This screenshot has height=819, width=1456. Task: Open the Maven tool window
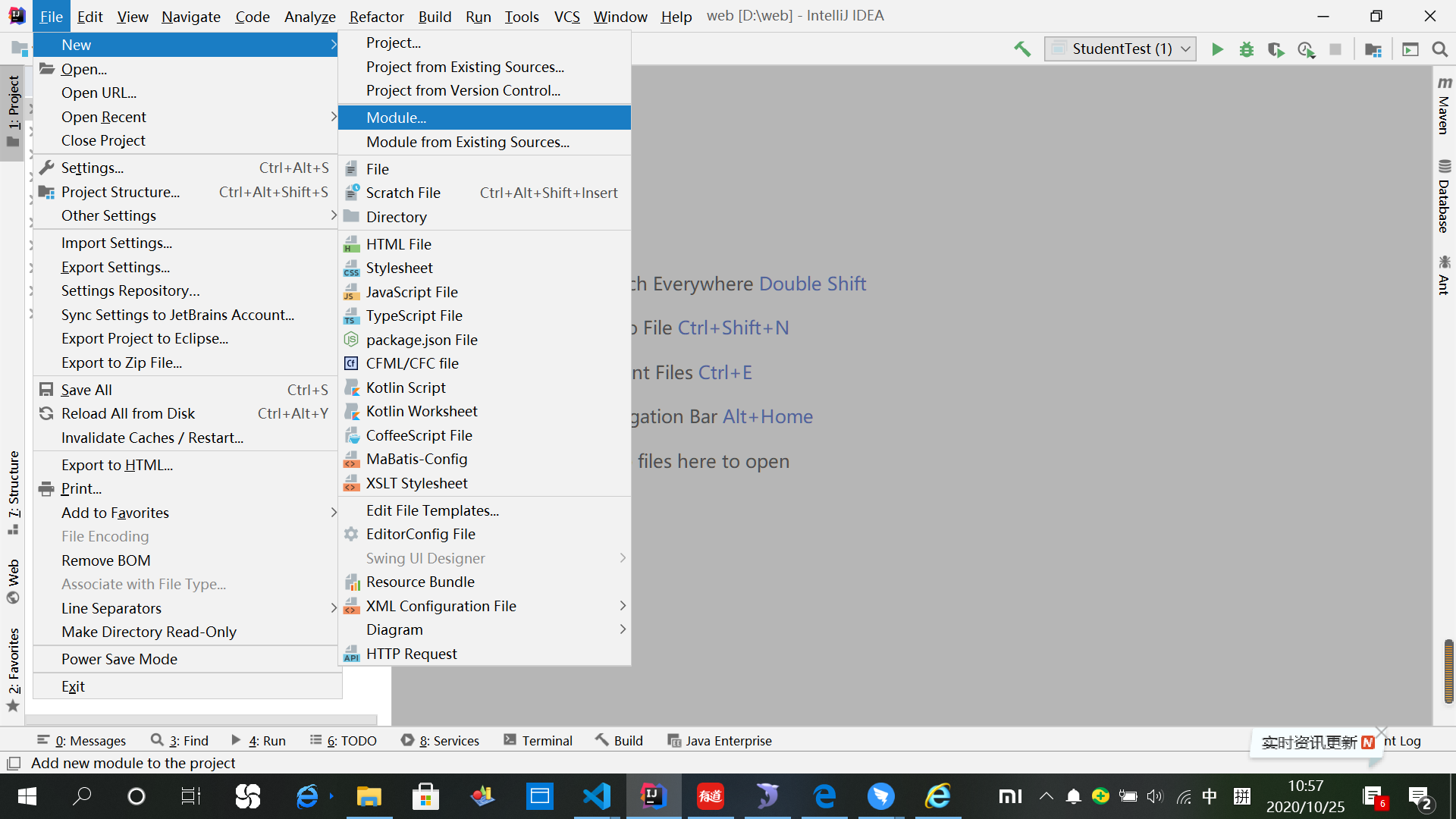tap(1444, 106)
